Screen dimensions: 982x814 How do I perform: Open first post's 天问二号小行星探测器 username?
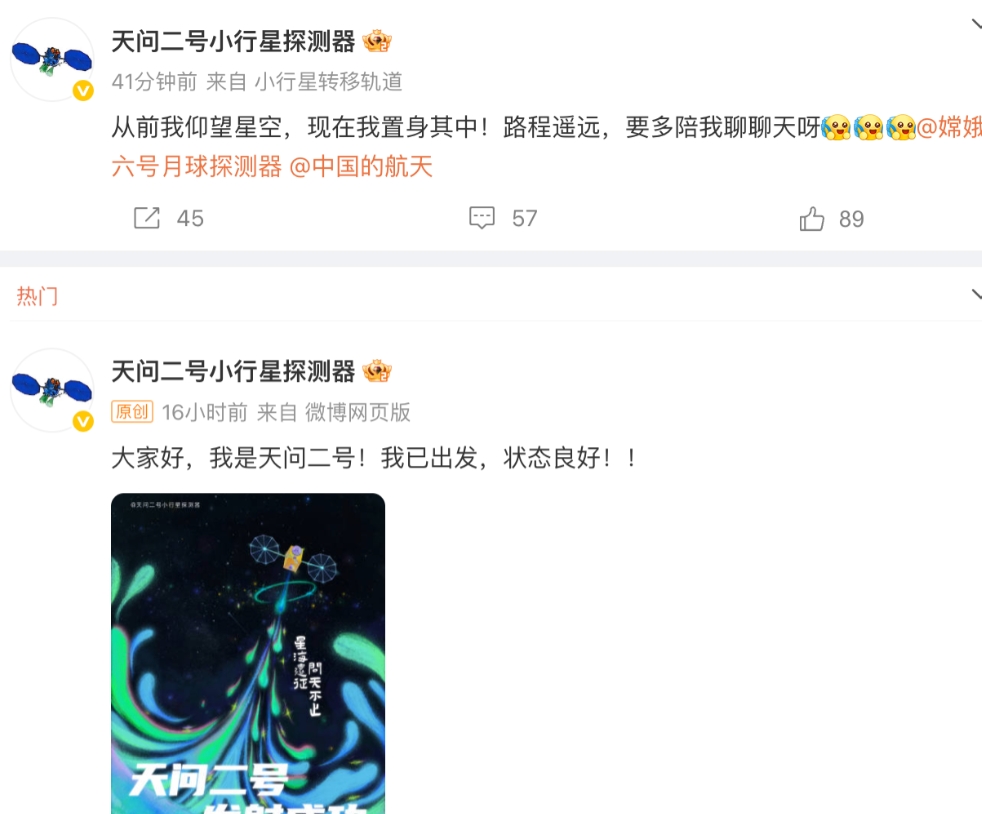coord(233,41)
